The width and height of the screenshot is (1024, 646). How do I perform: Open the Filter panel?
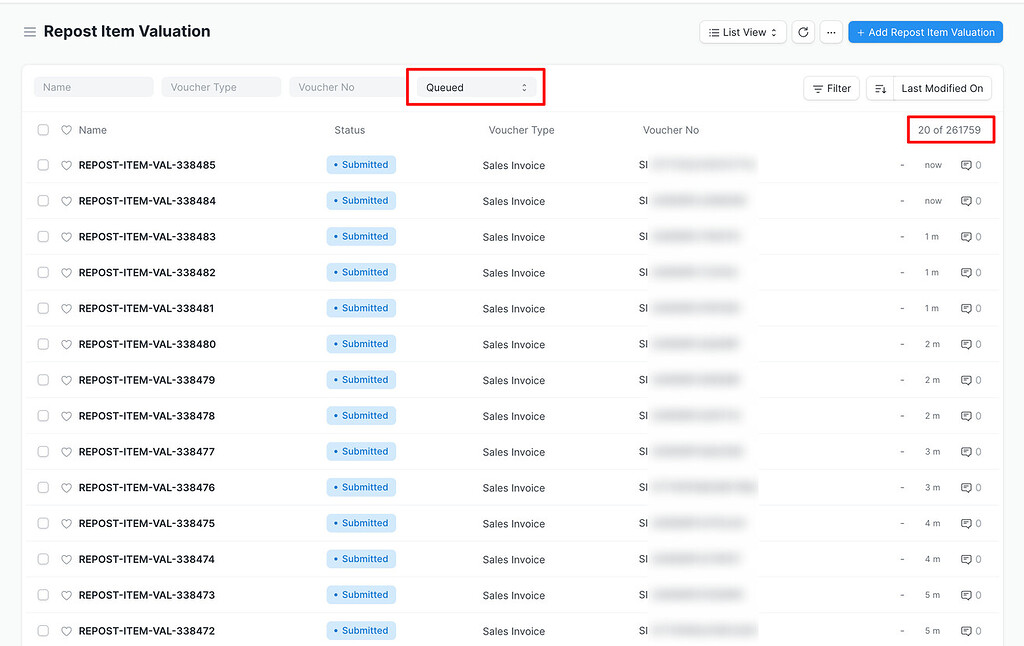coord(831,88)
